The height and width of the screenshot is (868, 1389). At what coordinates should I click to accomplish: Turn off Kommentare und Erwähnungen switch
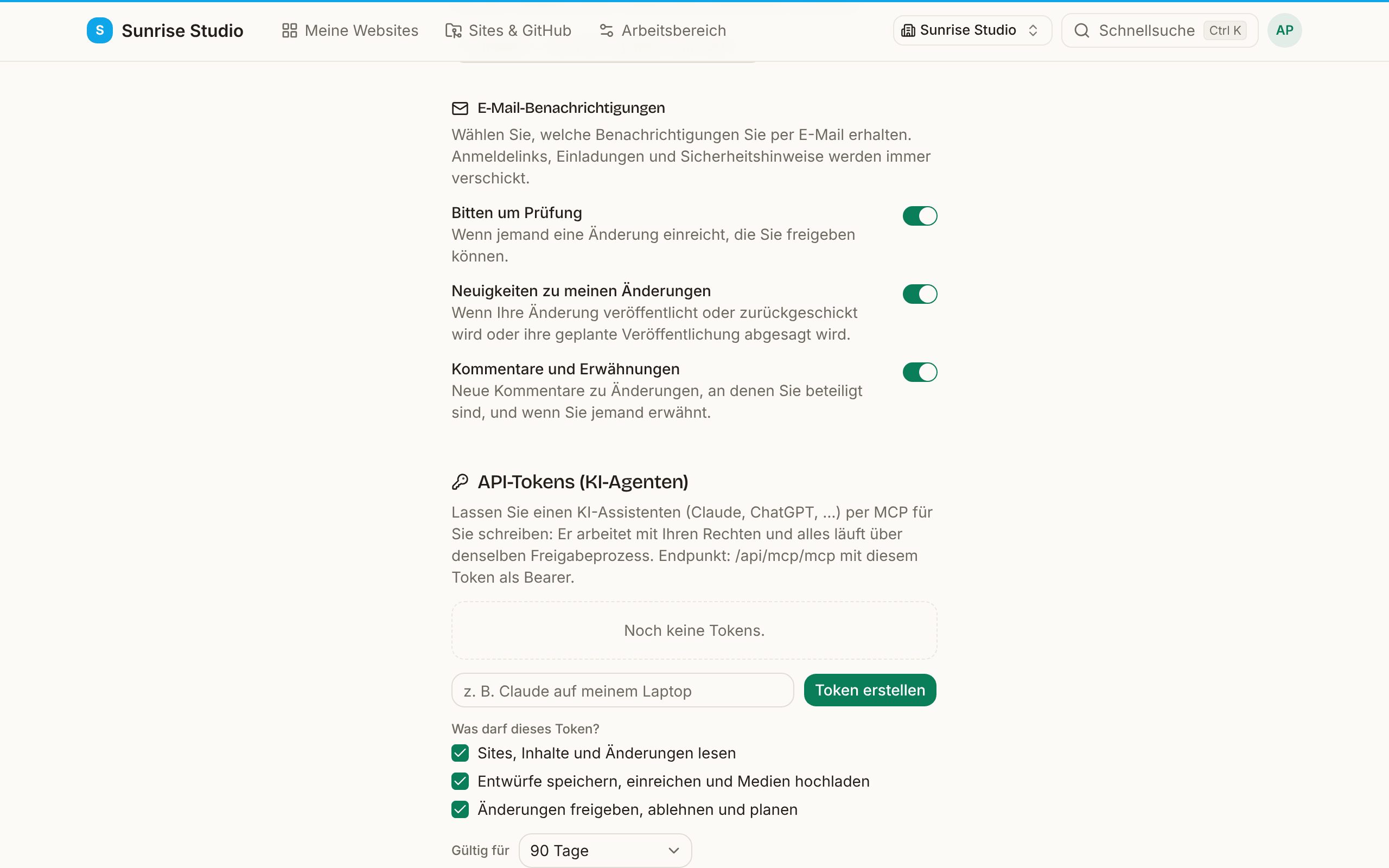[920, 372]
